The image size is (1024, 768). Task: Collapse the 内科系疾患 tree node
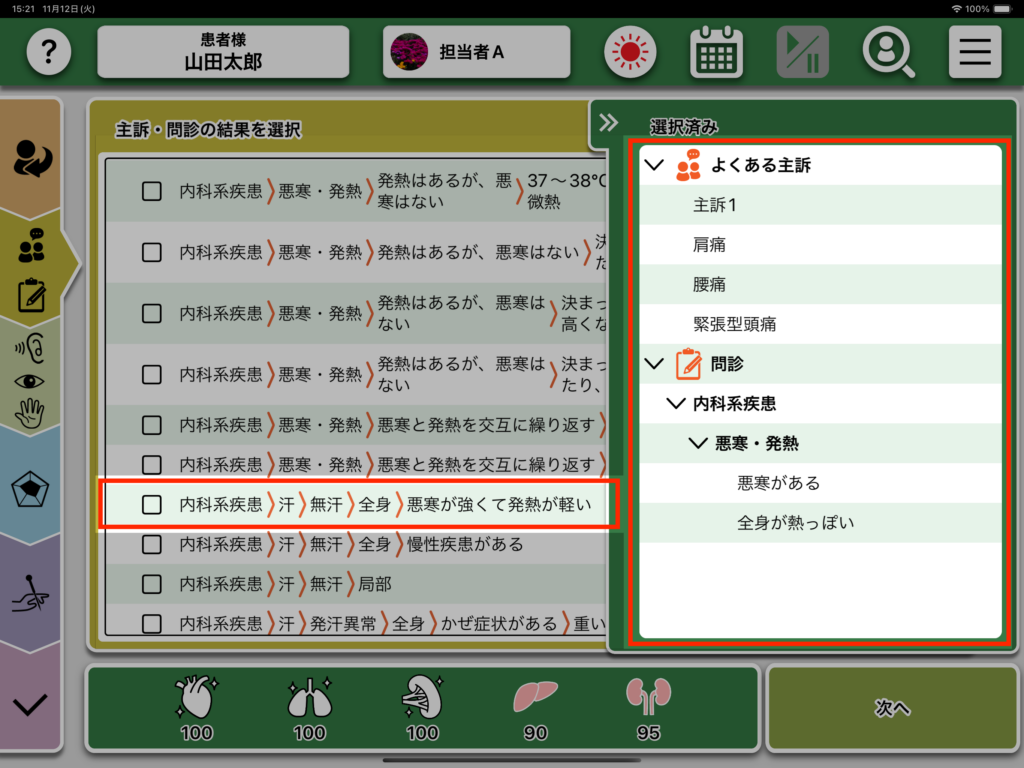click(x=677, y=404)
